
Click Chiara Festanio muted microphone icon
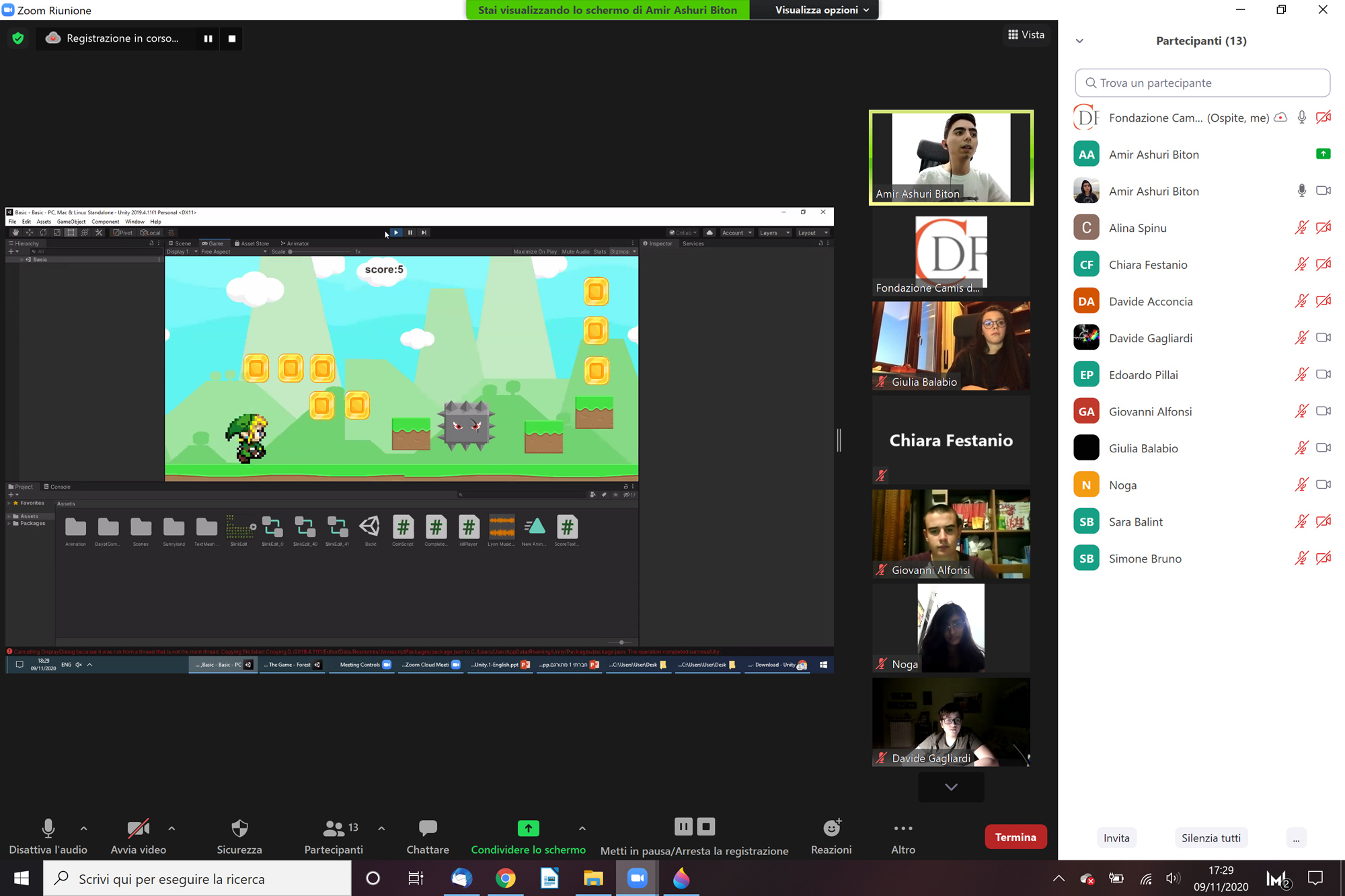(x=1301, y=265)
